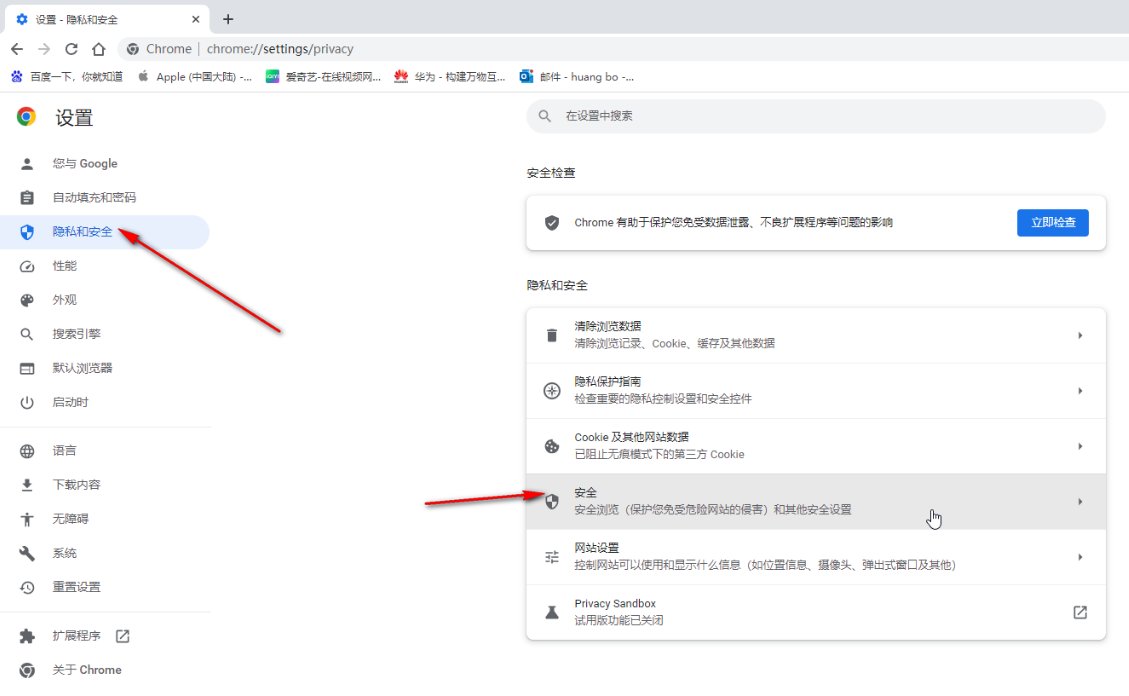Screen dimensions: 1129x696
Task: Click the palette icon for 外观
Action: coord(27,300)
